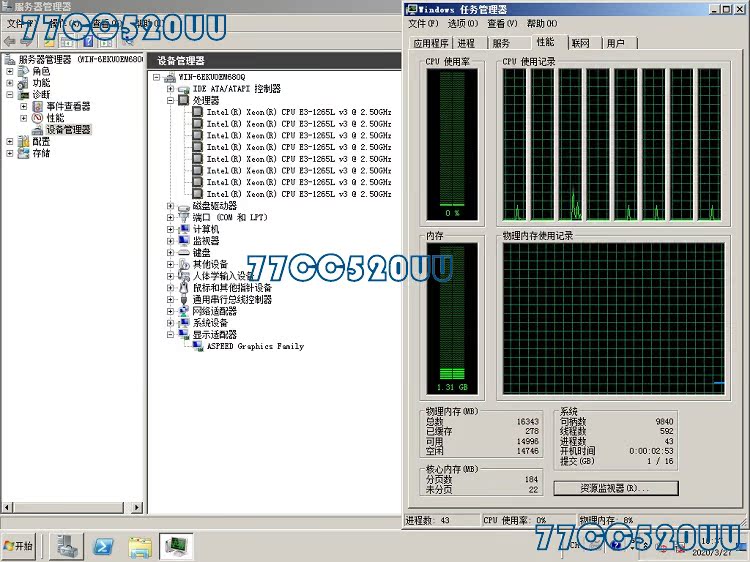Collapse the 诊断 node

[x=10, y=95]
